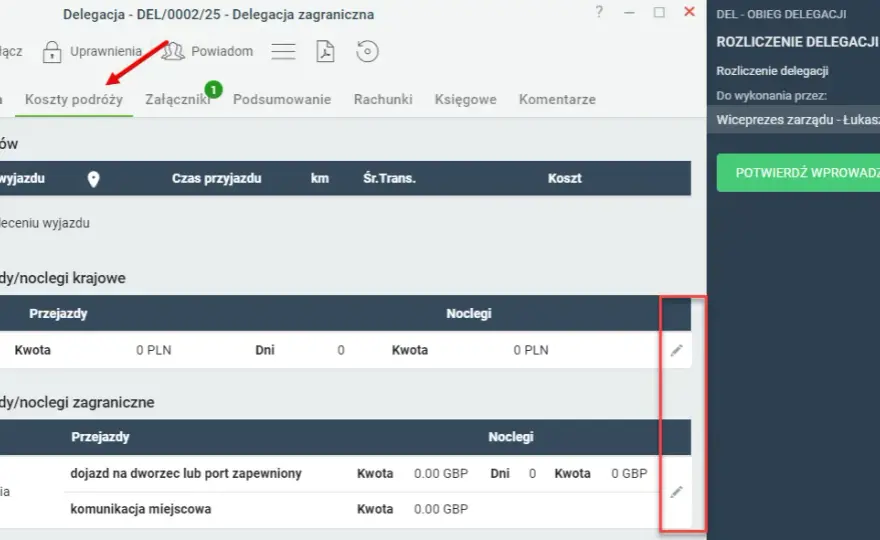880x540 pixels.
Task: Click the Powiadom toolbar label
Action: click(222, 51)
